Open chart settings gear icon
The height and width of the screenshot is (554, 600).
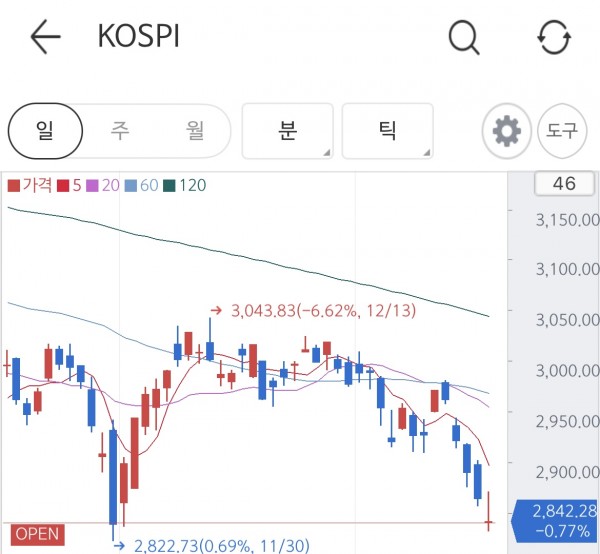[507, 131]
